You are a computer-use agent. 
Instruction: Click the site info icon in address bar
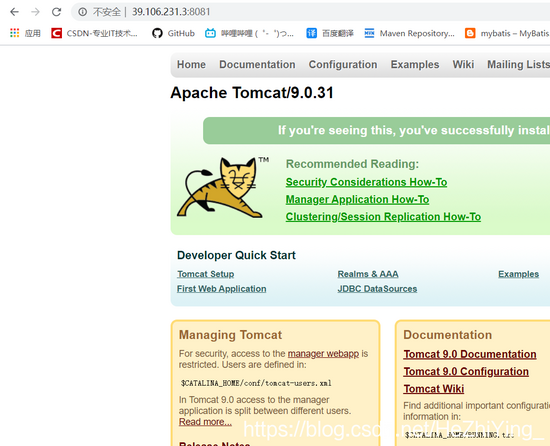[82, 12]
